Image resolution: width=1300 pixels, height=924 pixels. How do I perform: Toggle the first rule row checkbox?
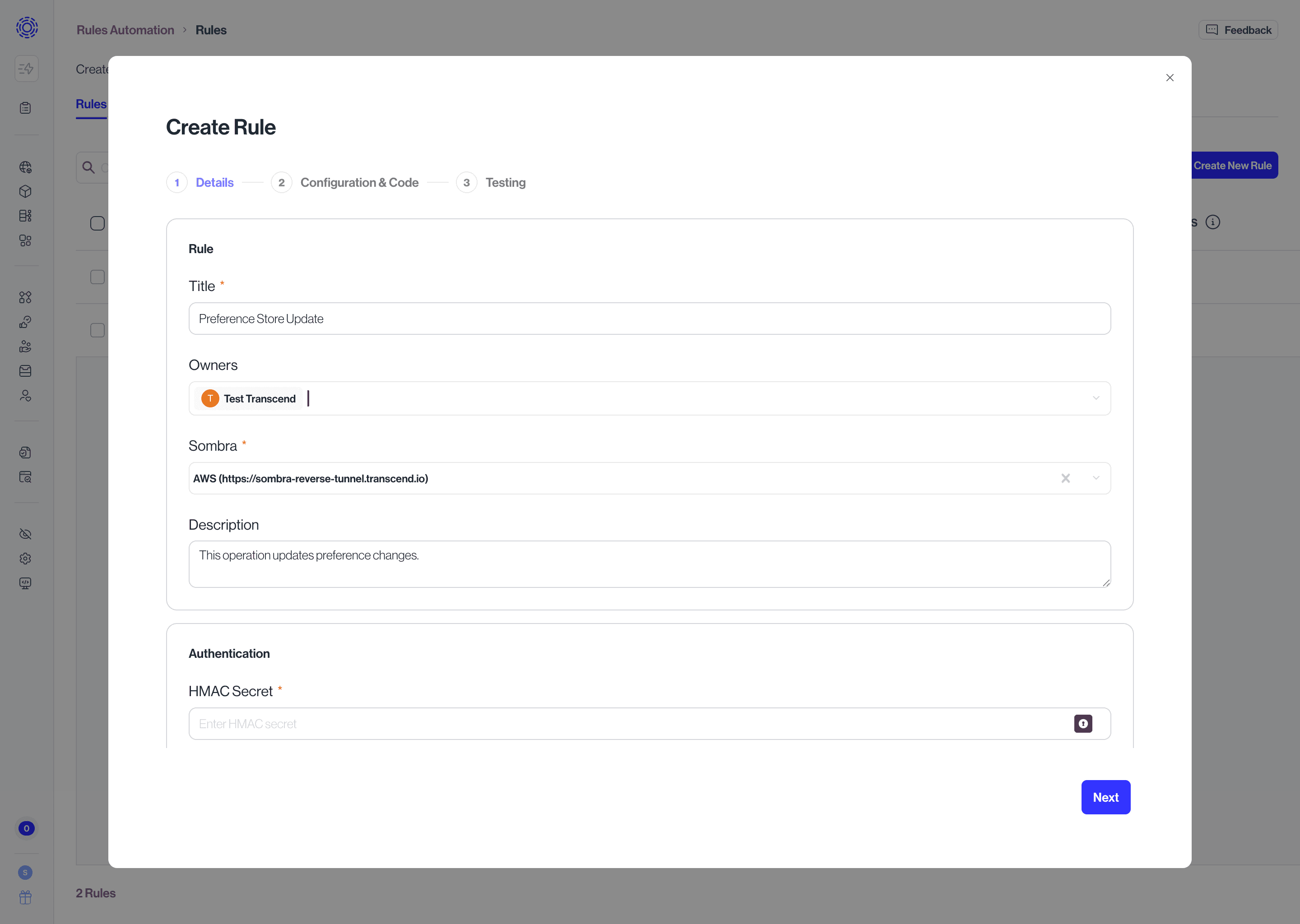click(x=98, y=277)
